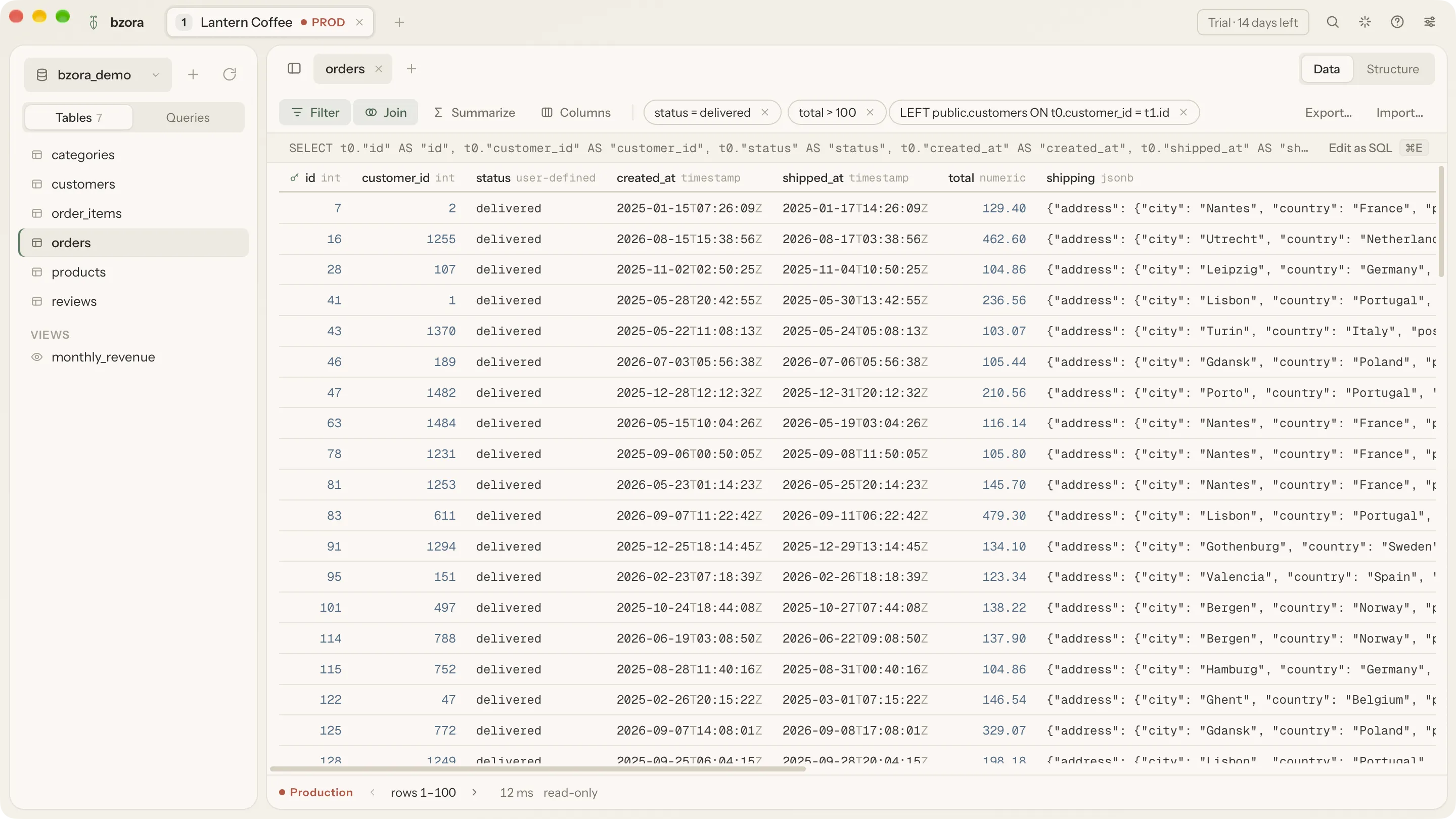This screenshot has height=819, width=1456.
Task: Click created_at value 2025-12-25T18:14:45Z
Action: coord(689,547)
